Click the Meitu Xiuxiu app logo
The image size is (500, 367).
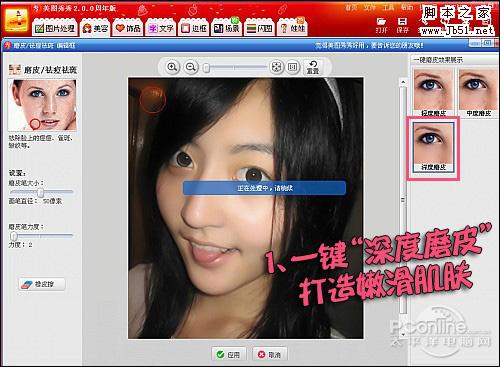click(16, 19)
